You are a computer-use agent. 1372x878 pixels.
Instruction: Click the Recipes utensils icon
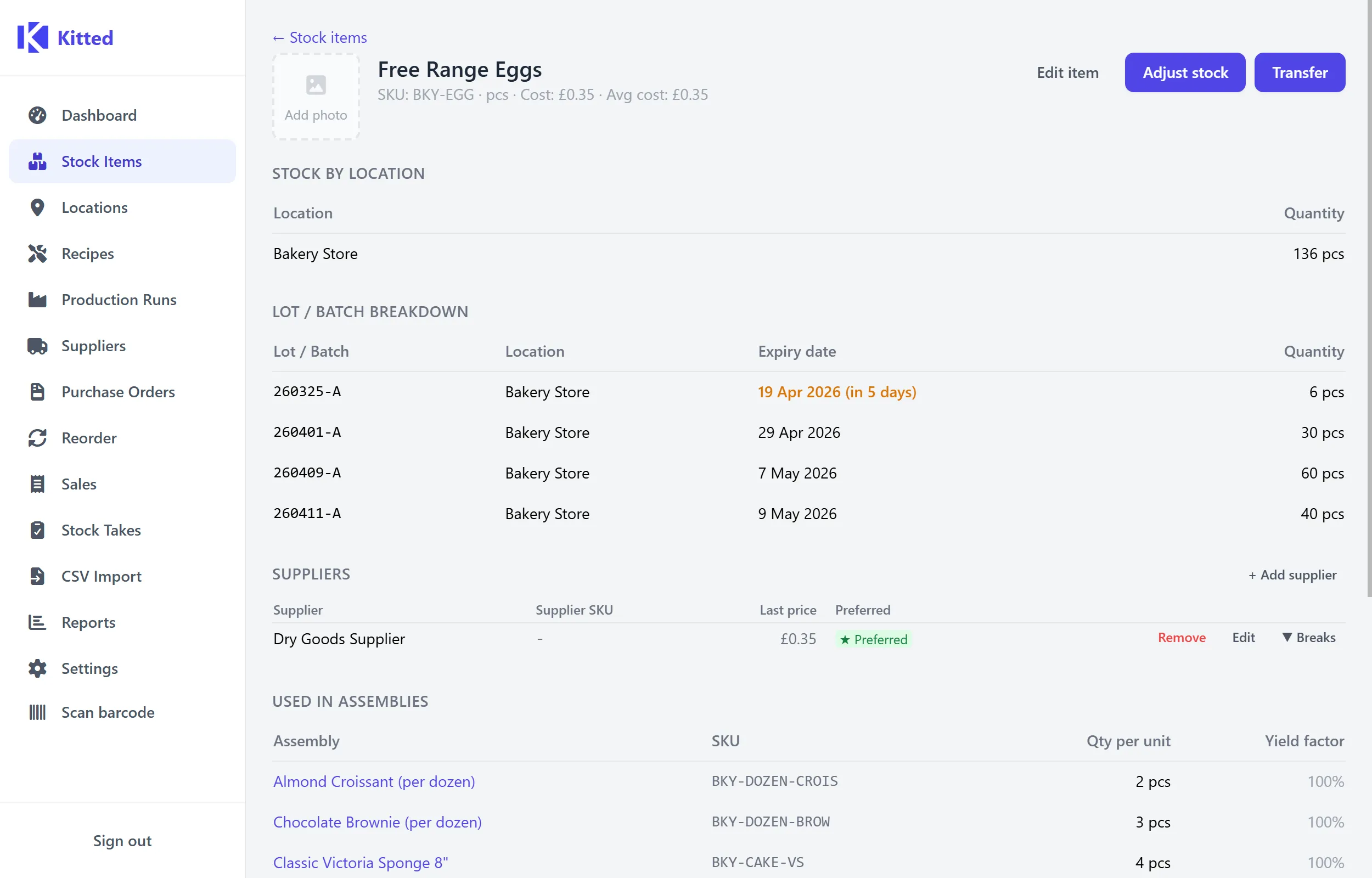click(37, 253)
